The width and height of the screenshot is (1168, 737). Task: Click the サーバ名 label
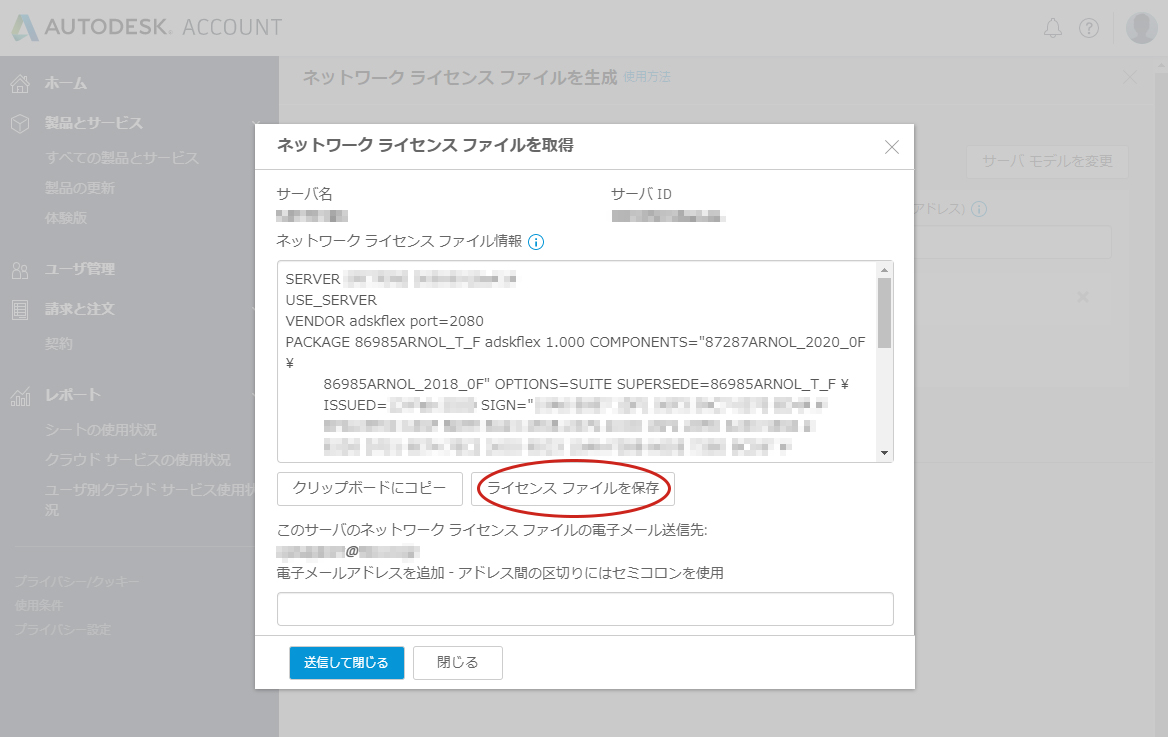coord(304,194)
